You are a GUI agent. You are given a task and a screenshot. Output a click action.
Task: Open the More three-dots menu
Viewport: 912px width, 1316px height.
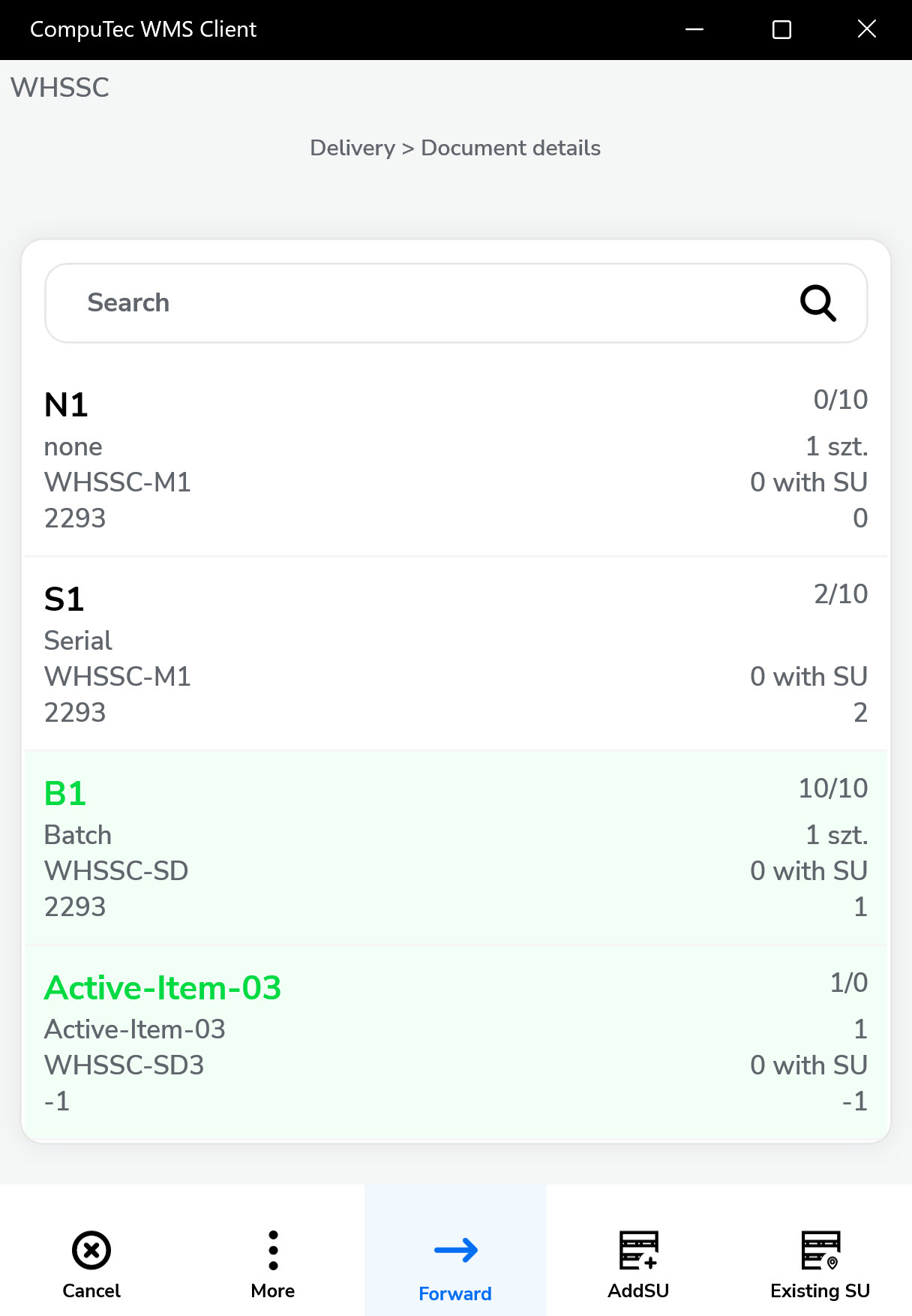pos(273,1250)
